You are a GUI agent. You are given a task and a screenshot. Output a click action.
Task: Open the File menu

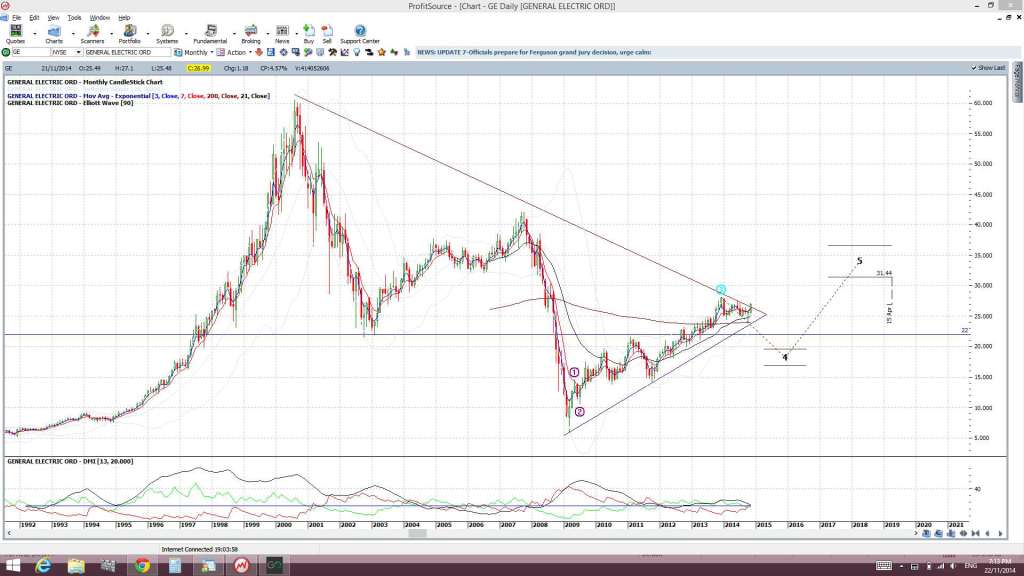[x=16, y=18]
